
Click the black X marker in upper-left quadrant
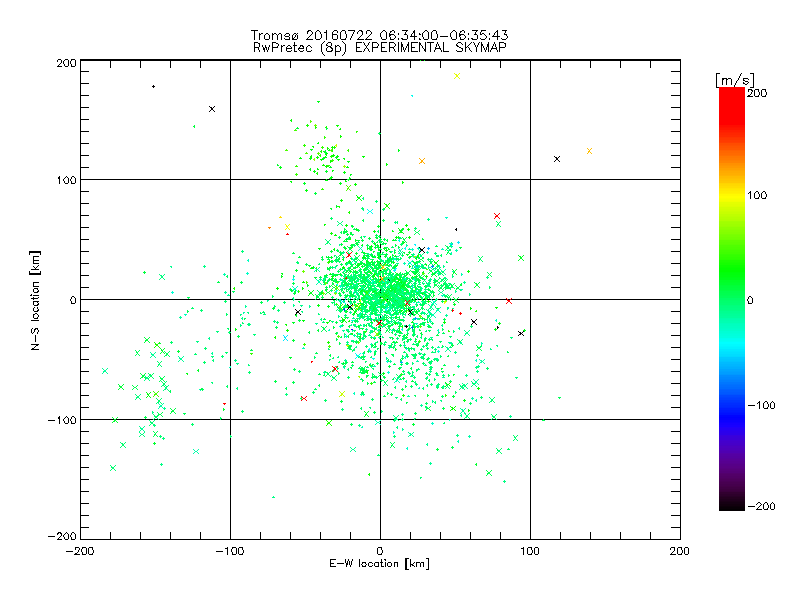pos(212,109)
